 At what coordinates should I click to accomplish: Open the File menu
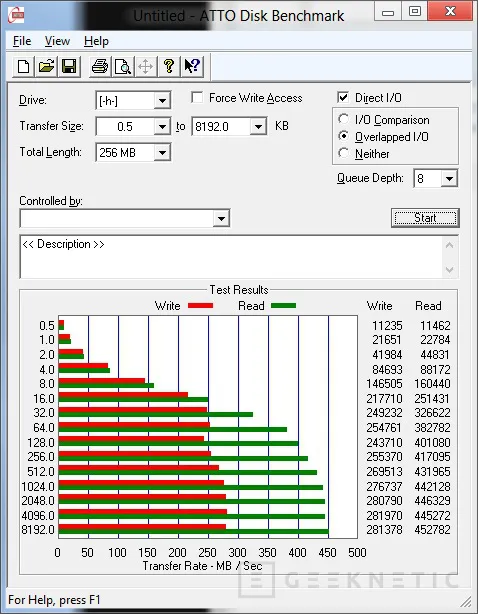point(22,41)
